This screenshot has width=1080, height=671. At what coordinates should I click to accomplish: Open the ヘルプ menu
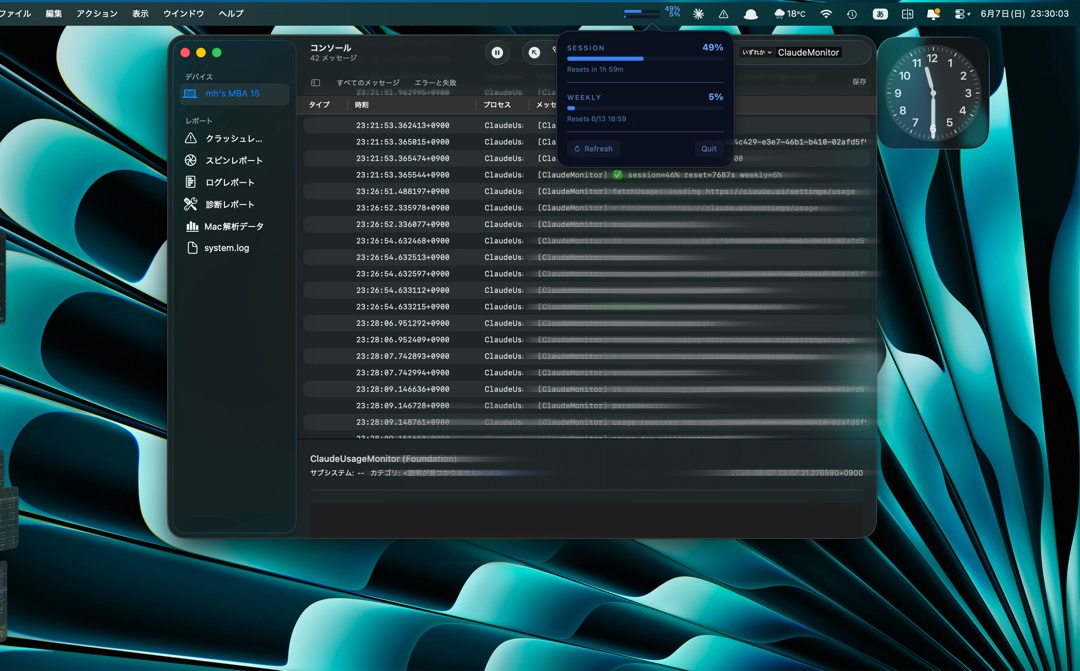point(231,14)
